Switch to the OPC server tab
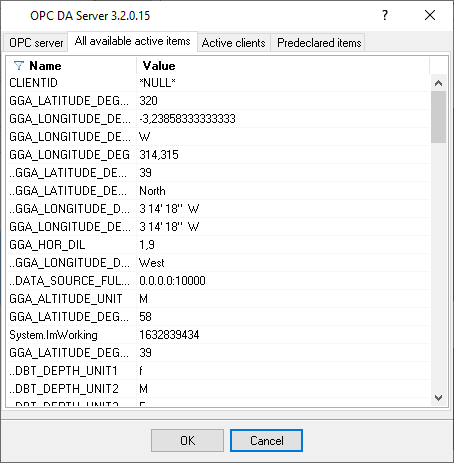Screen dimensions: 454x463 [x=36, y=43]
